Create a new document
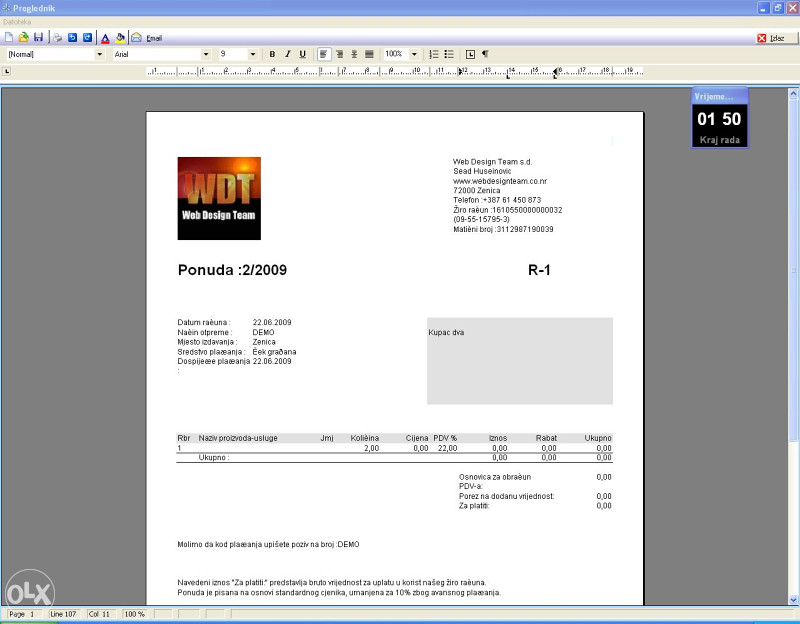The height and width of the screenshot is (624, 800). [x=9, y=38]
